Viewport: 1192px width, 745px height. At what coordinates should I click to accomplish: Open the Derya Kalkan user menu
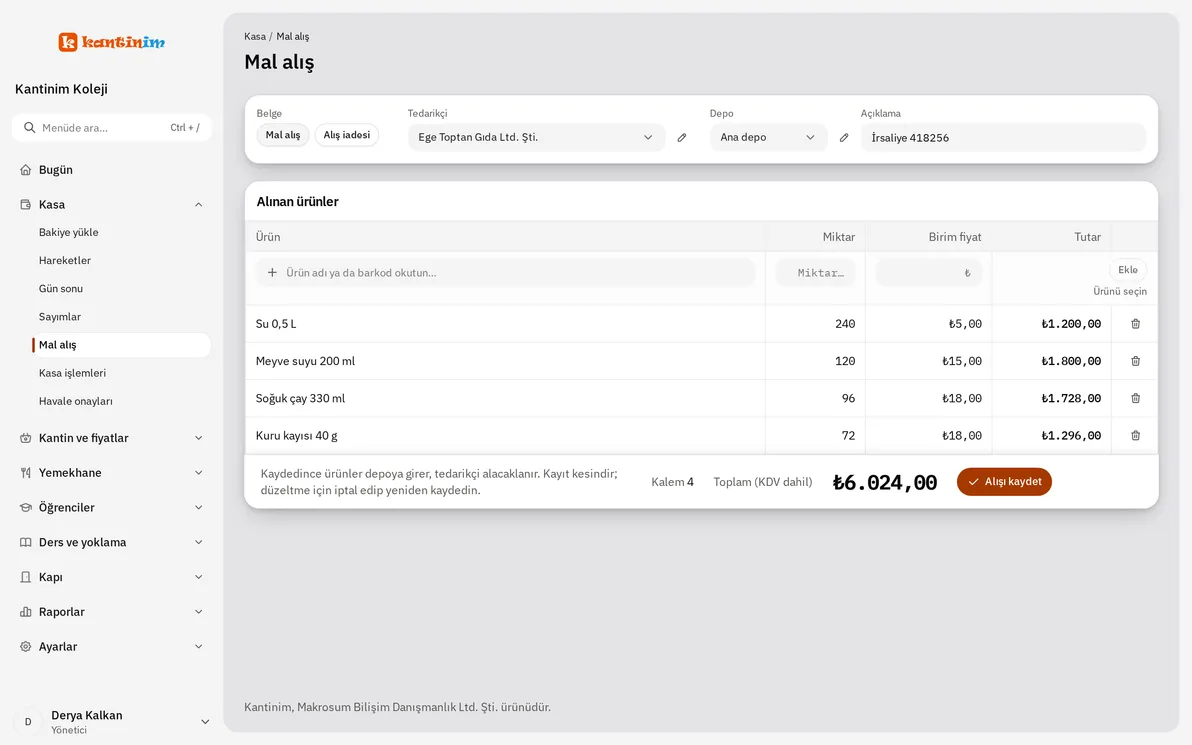pos(112,721)
